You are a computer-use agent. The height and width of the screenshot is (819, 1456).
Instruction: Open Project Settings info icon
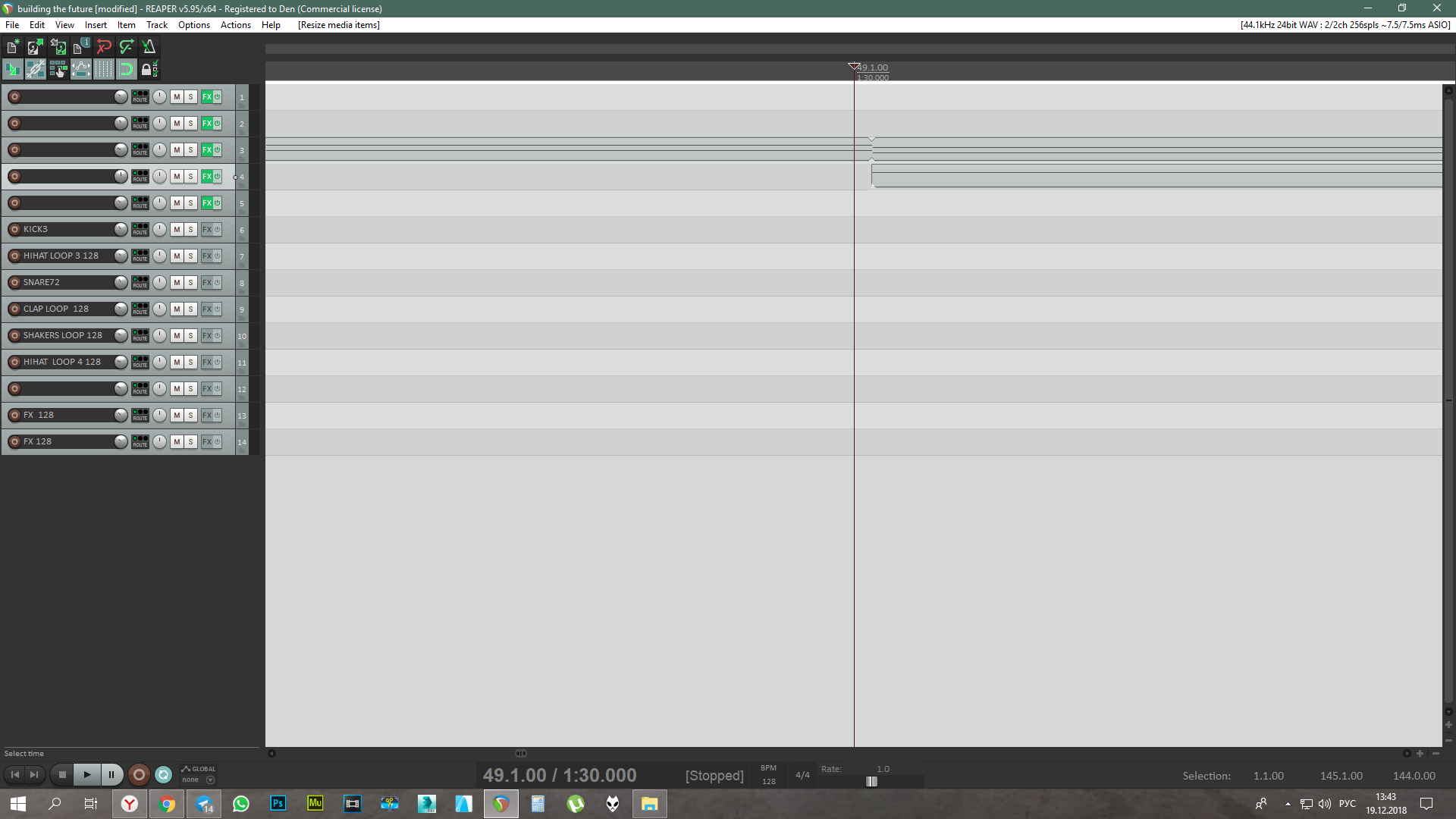pos(80,47)
